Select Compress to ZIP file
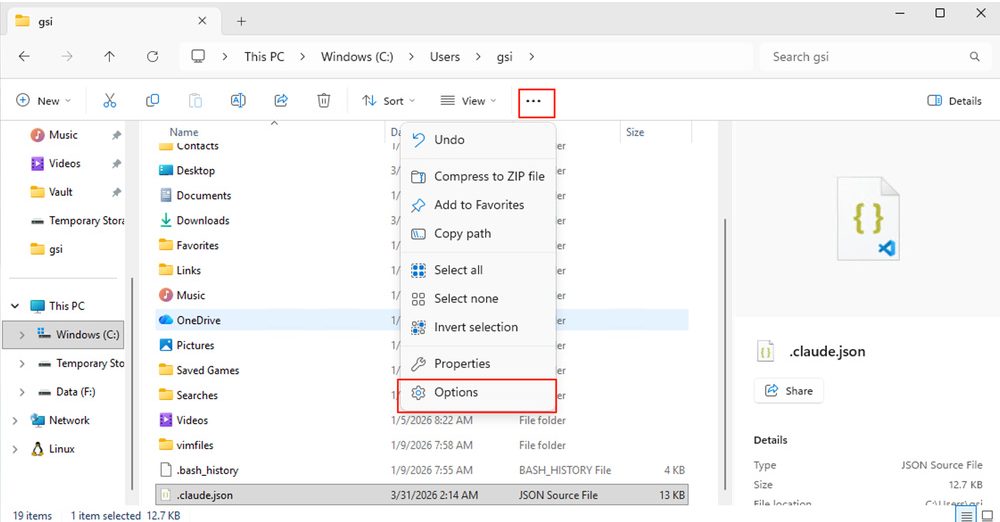Image resolution: width=1000 pixels, height=522 pixels. pos(489,176)
